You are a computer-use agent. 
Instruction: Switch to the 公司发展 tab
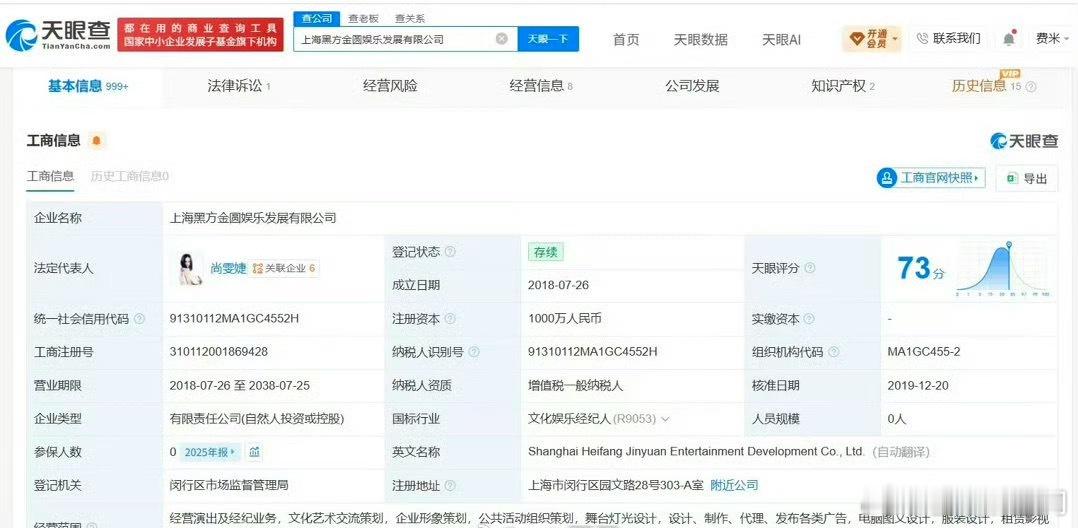point(692,87)
